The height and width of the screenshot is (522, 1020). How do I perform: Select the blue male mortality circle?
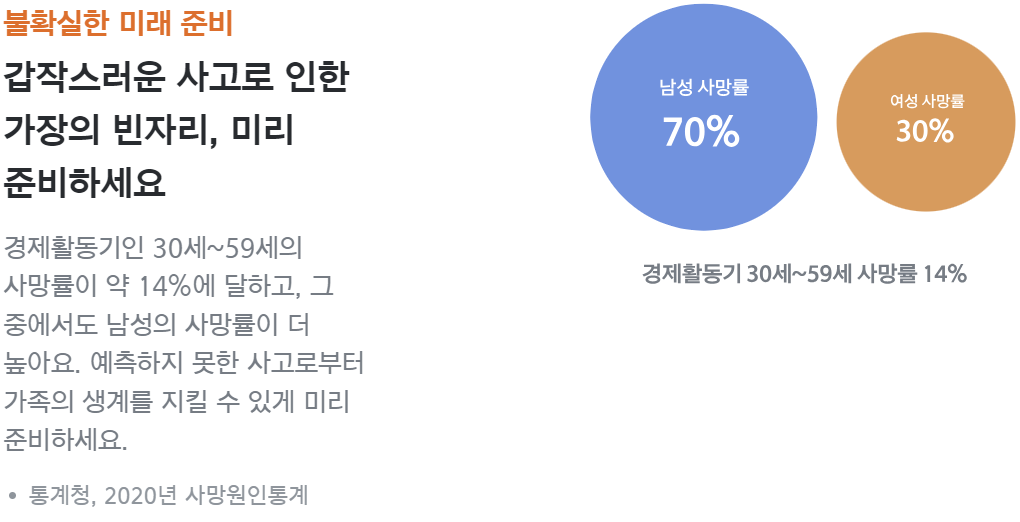[x=703, y=117]
